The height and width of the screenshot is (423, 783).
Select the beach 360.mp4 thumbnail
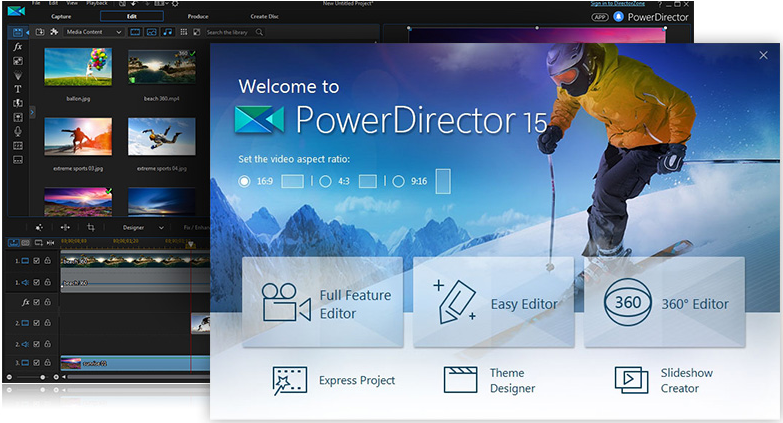(x=161, y=67)
